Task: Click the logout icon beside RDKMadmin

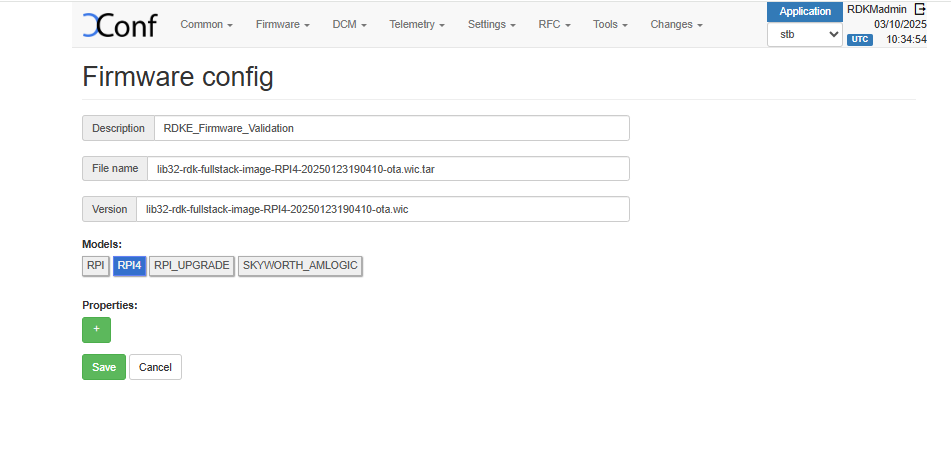Action: click(x=921, y=9)
